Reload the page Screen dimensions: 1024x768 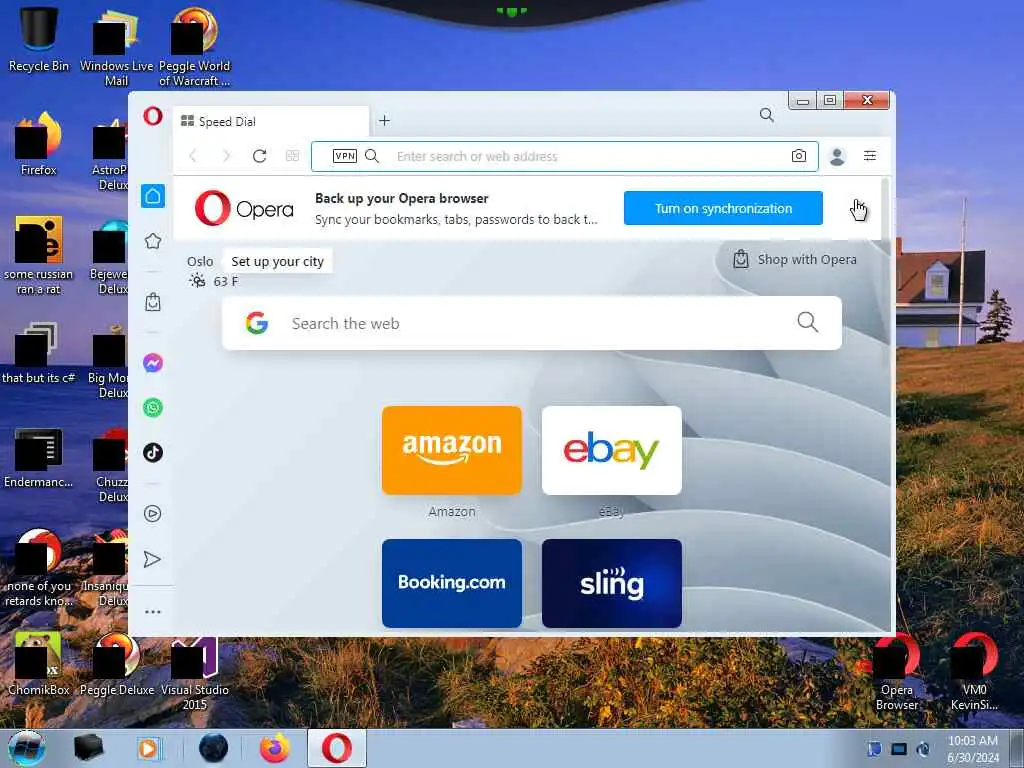259,156
